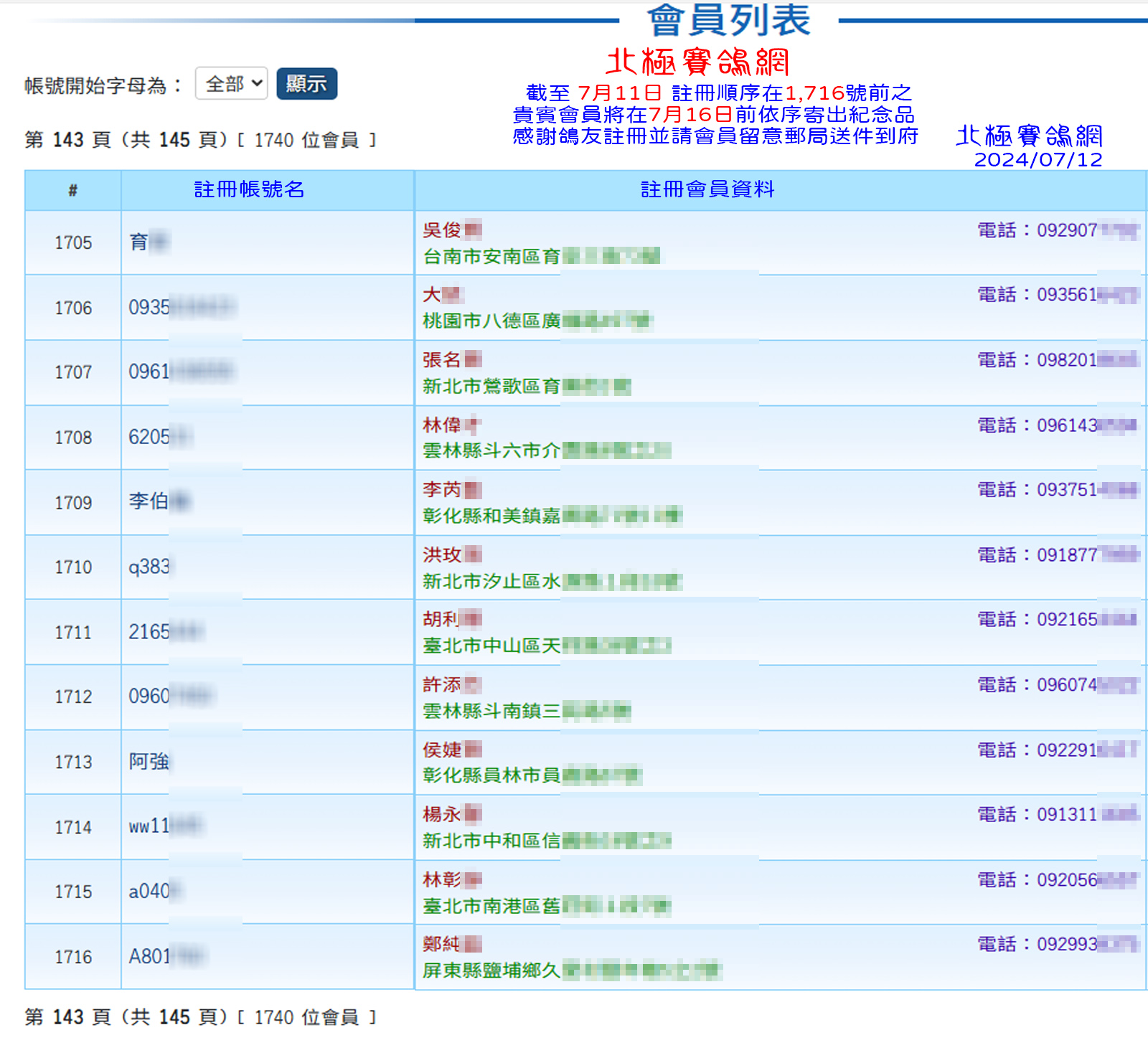Click the red 北極賽鴿網 heading
Screen dimensions: 1148x1058
tap(697, 62)
